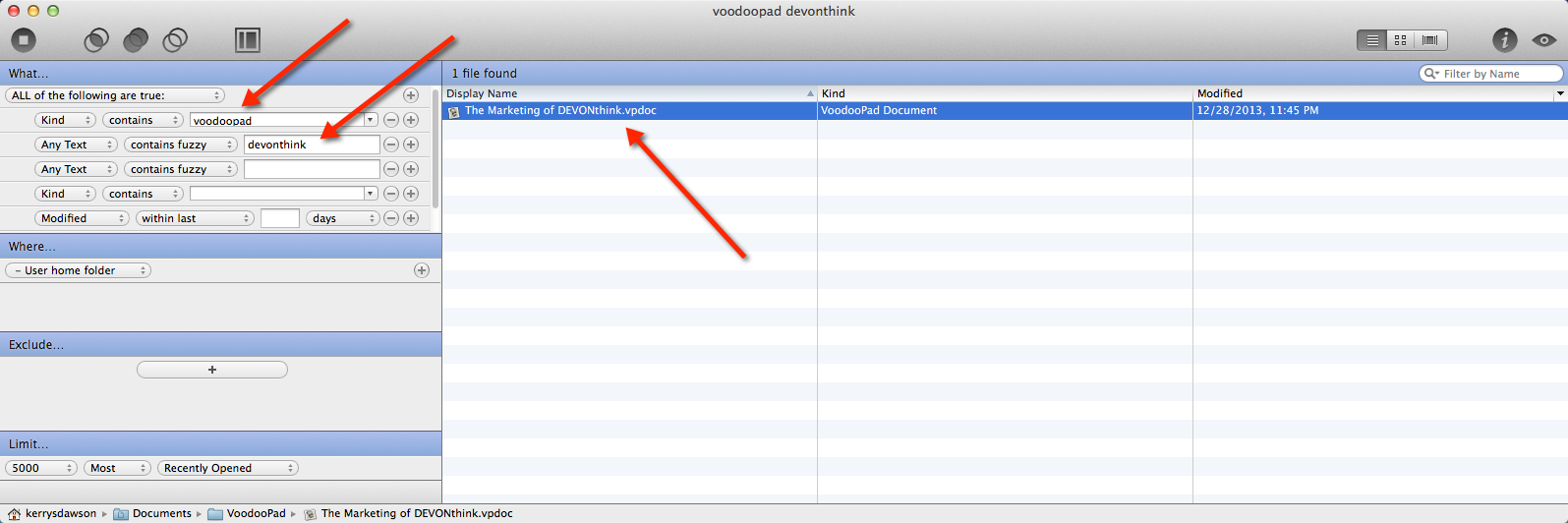Screen dimensions: 1568x523
Task: Switch to cover flow view mode
Action: (x=1429, y=40)
